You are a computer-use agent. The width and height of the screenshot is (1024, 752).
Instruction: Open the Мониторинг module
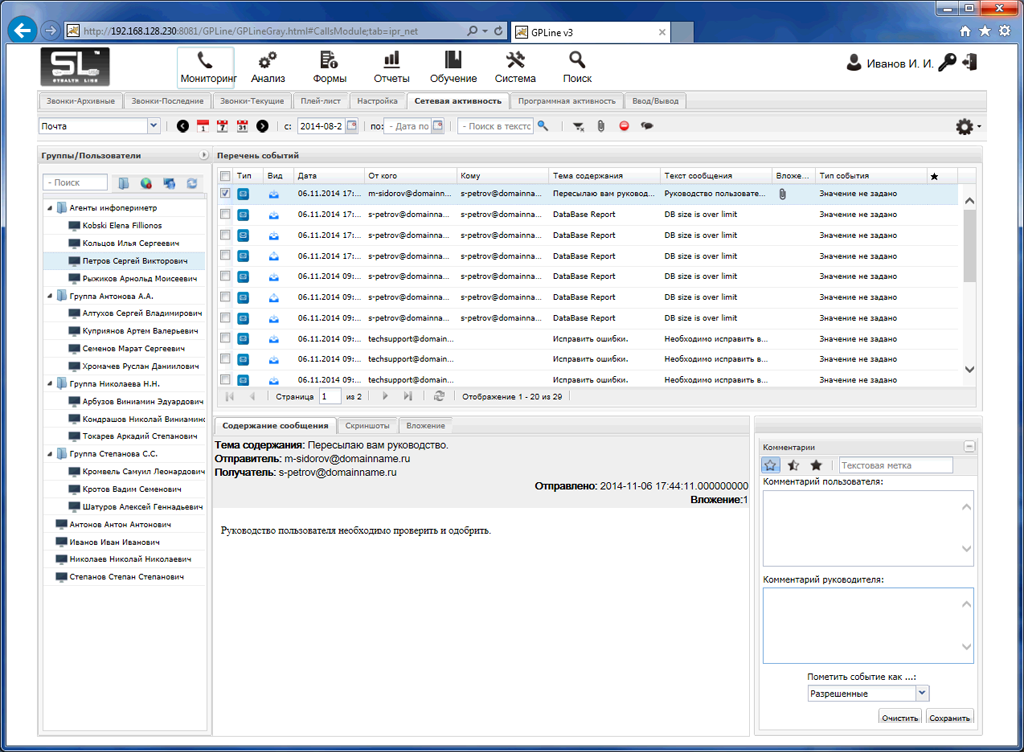[x=206, y=67]
